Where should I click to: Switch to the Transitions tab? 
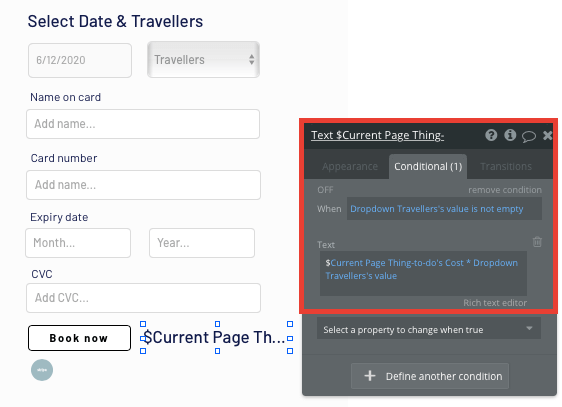pos(506,166)
